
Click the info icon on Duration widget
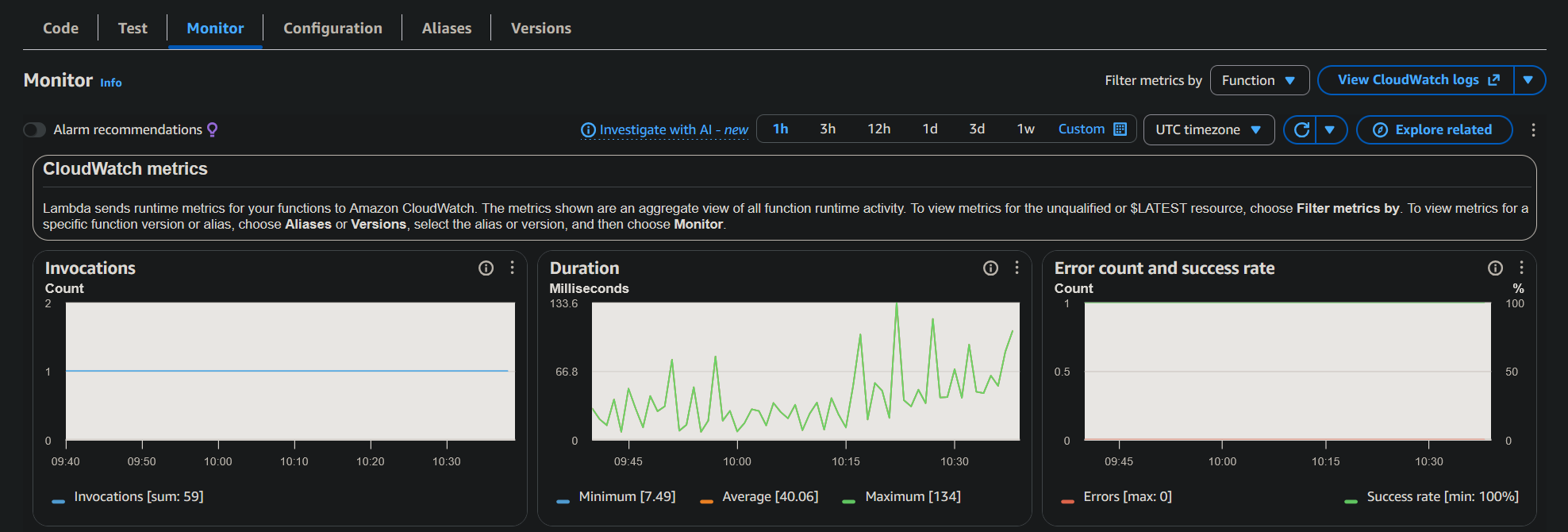[990, 268]
